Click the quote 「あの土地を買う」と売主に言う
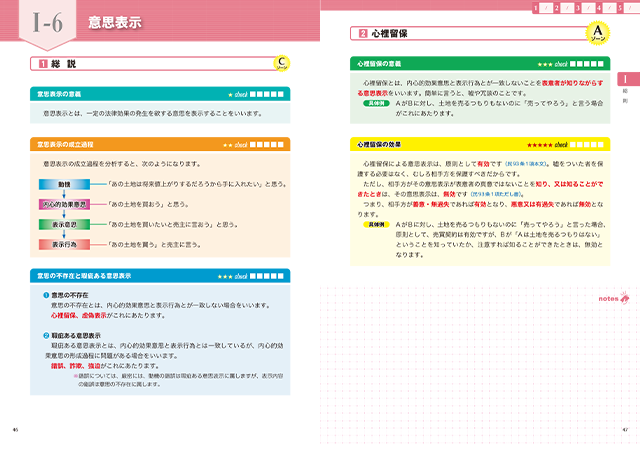 click(154, 245)
